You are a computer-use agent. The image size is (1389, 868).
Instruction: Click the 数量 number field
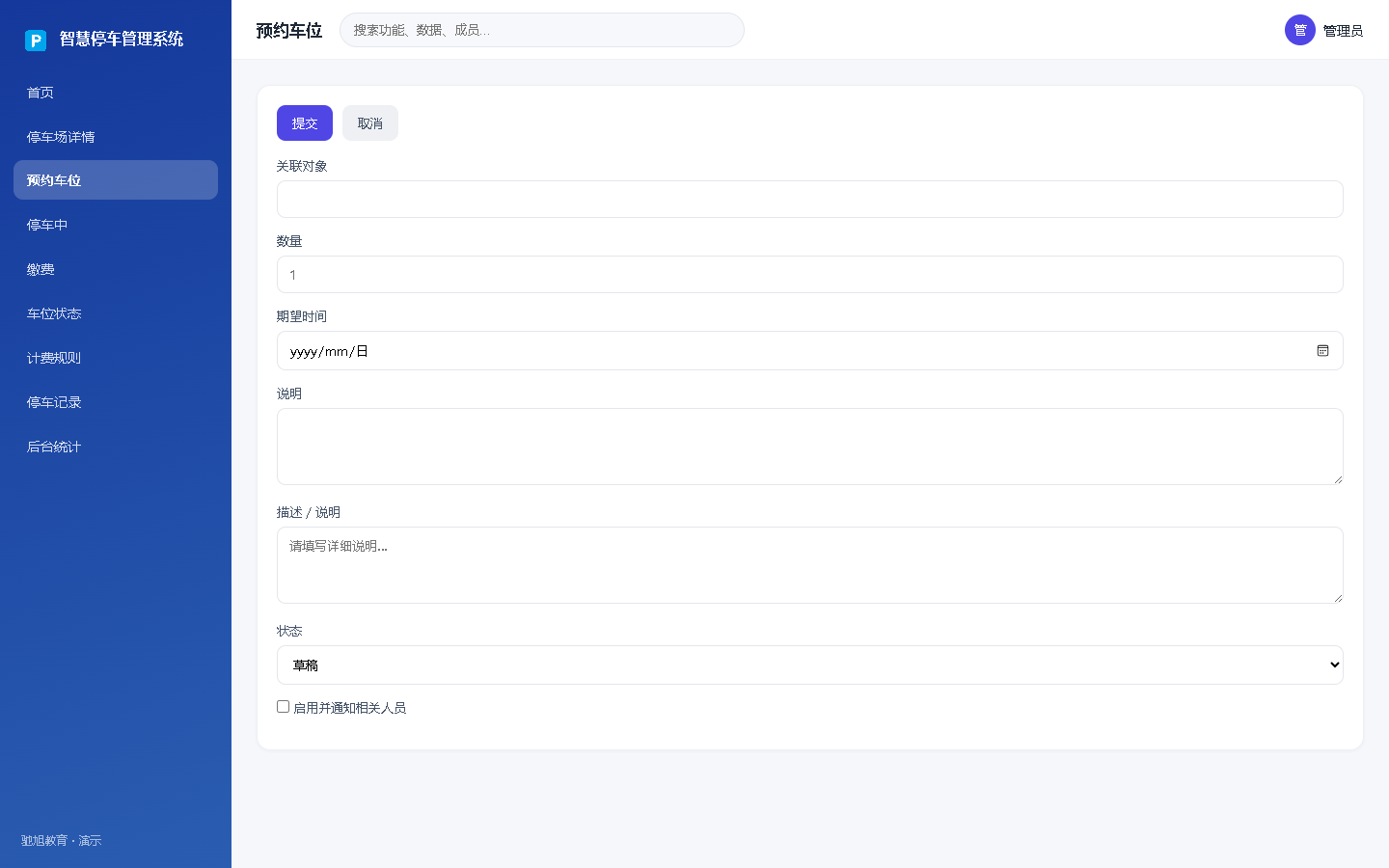point(810,275)
